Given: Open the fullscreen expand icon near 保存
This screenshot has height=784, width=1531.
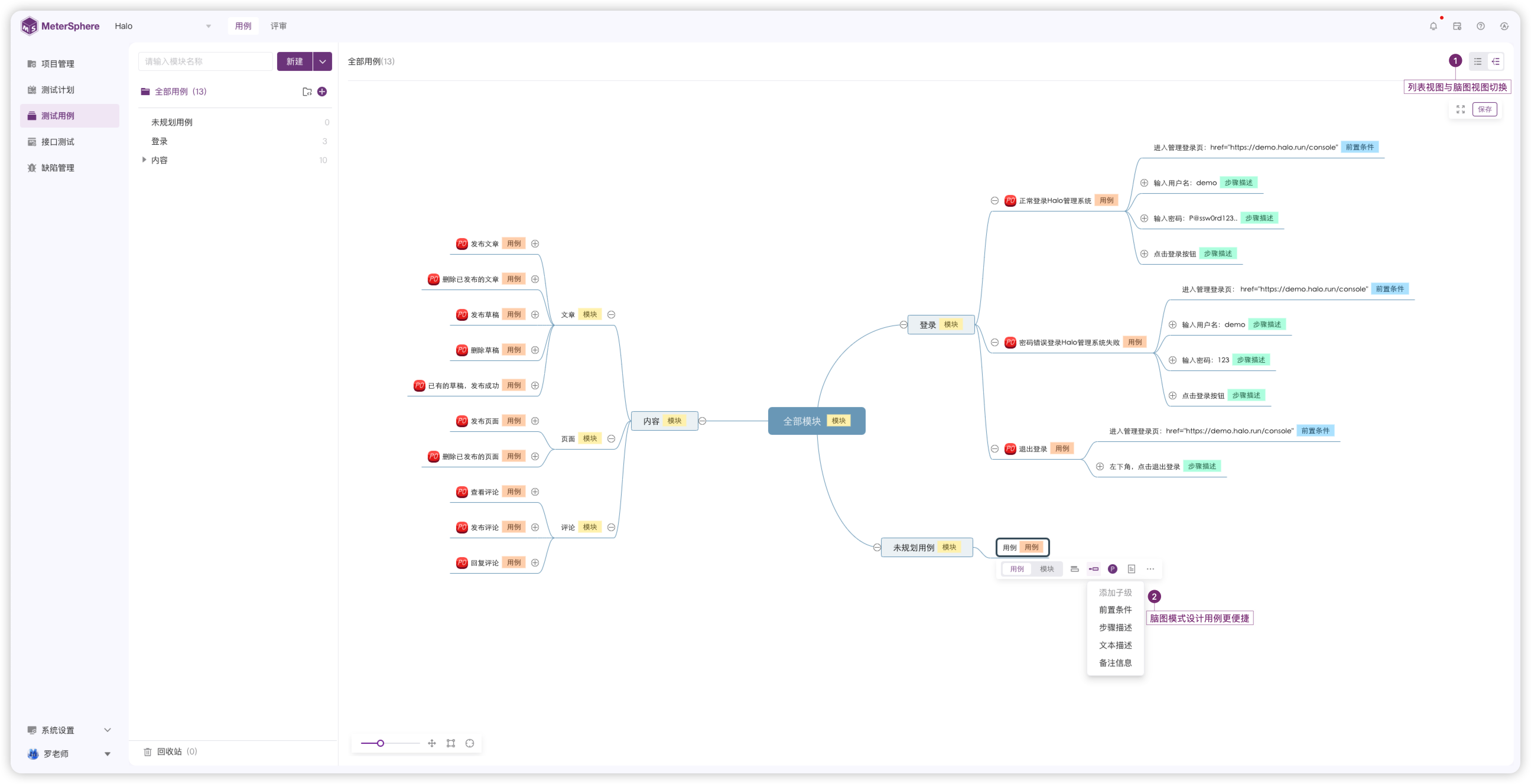Looking at the screenshot, I should tap(1461, 109).
